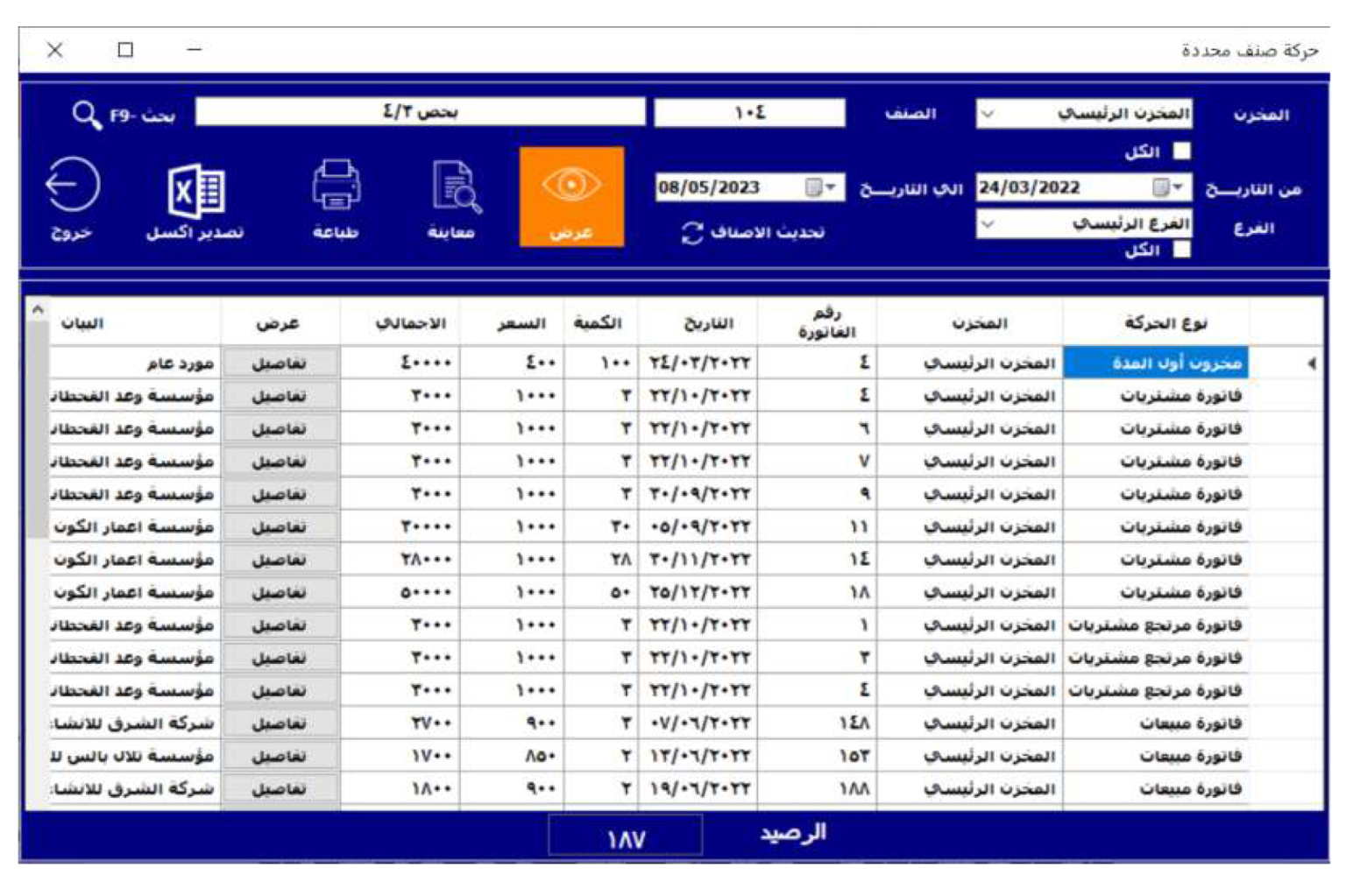1346x896 pixels.
Task: Toggle الكل checkbox under الفرع dropdown
Action: [x=1181, y=250]
